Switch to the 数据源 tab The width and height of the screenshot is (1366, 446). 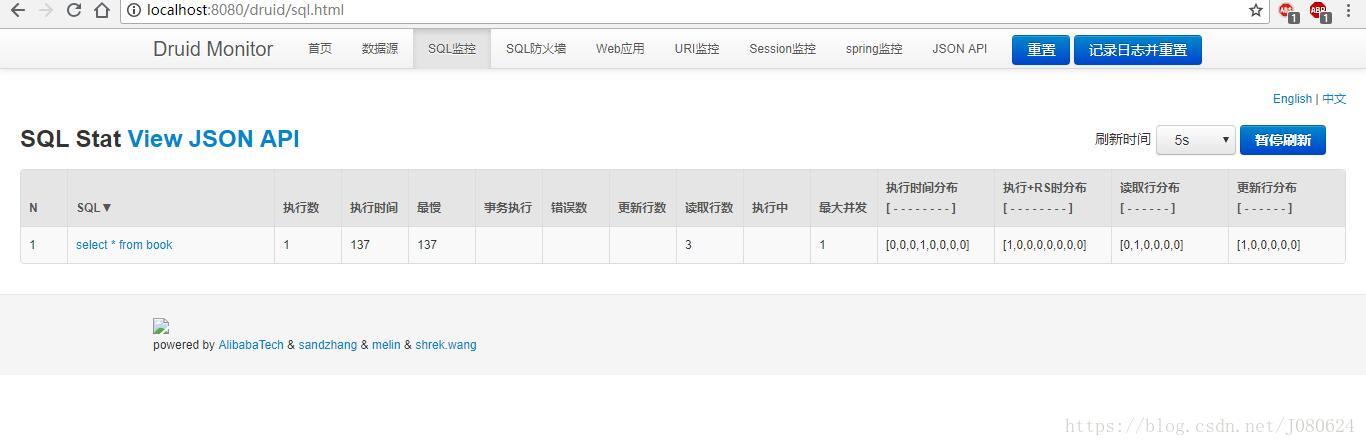[x=380, y=49]
